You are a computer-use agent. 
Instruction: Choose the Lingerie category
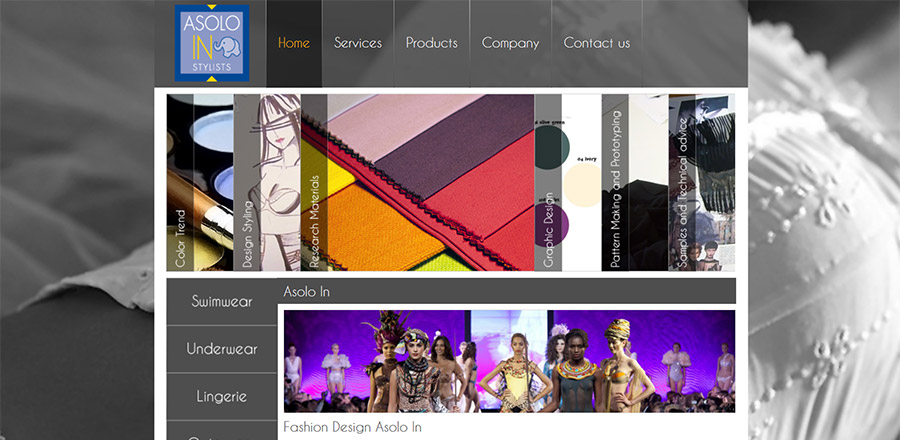tap(221, 396)
